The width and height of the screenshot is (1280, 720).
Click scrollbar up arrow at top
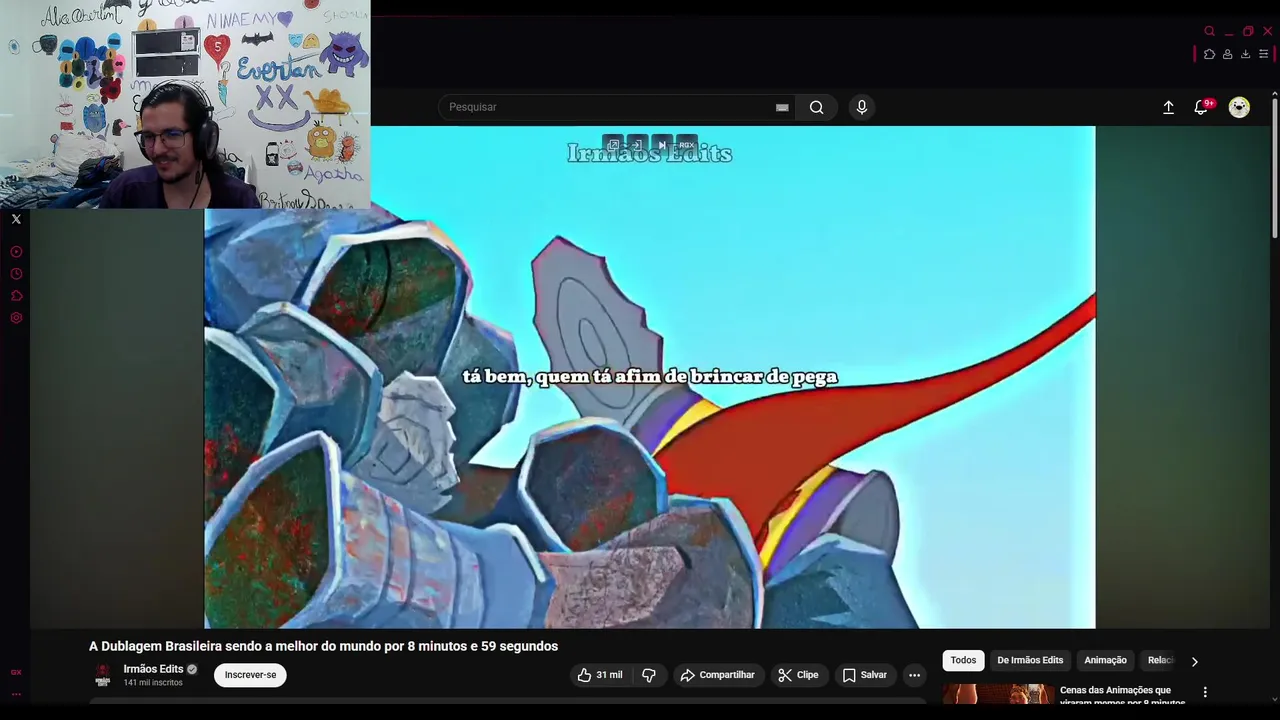(x=1274, y=93)
